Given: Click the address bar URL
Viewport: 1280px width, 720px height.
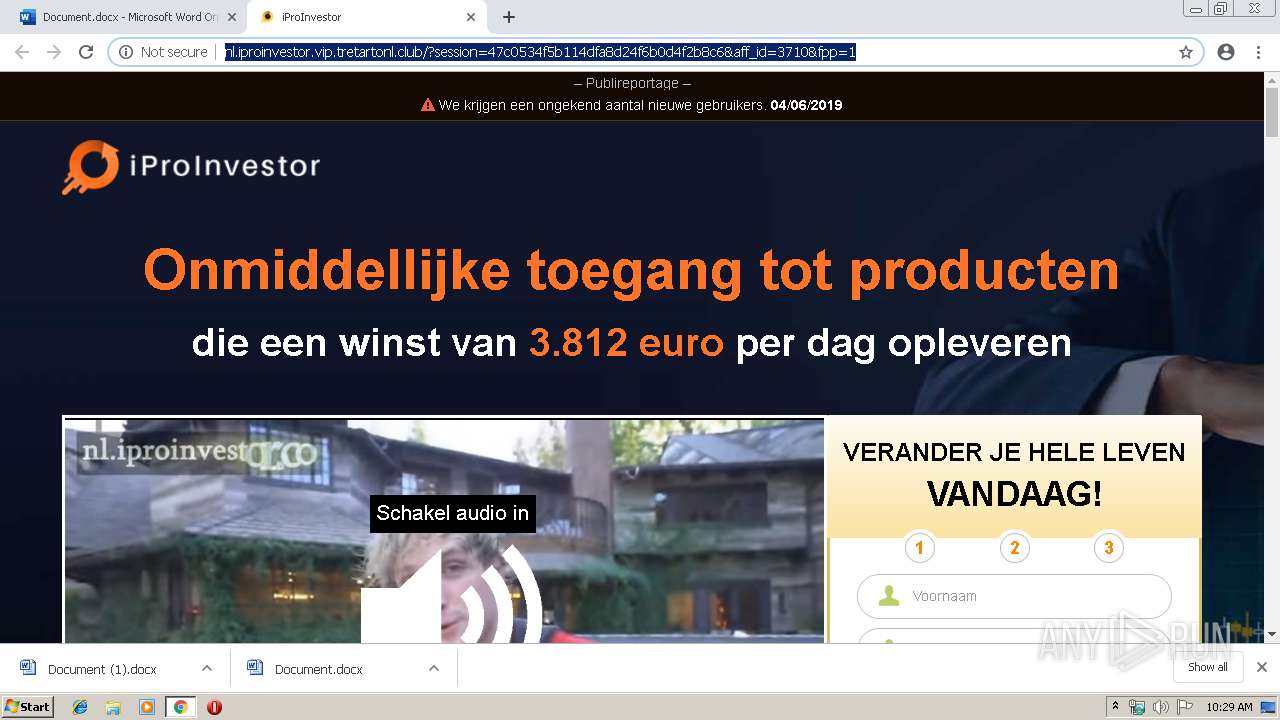Looking at the screenshot, I should 540,52.
